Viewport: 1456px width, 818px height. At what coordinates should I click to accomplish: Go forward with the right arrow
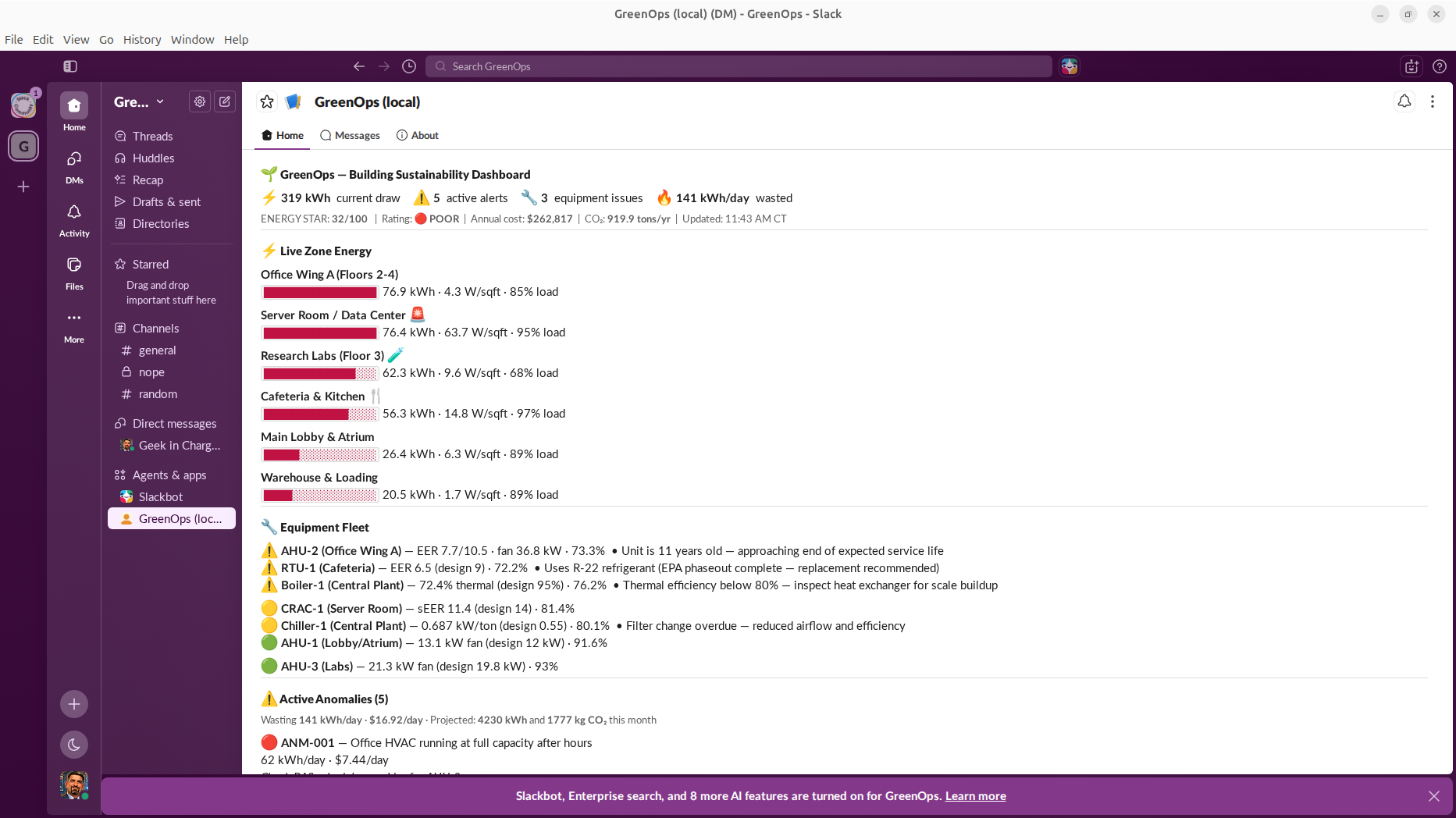tap(384, 66)
